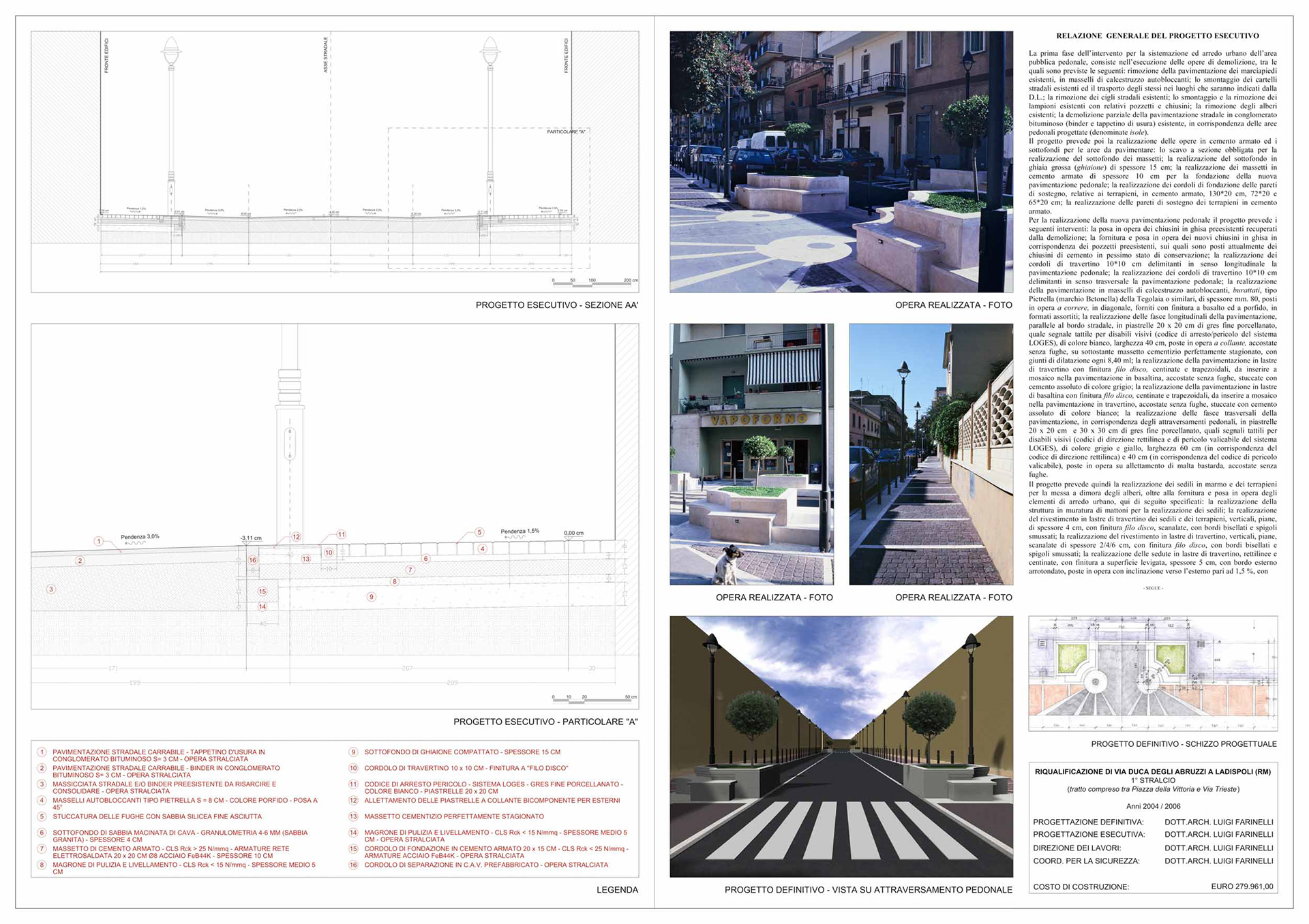Click marker 9 in the detail drawing
1309x924 pixels.
click(371, 597)
